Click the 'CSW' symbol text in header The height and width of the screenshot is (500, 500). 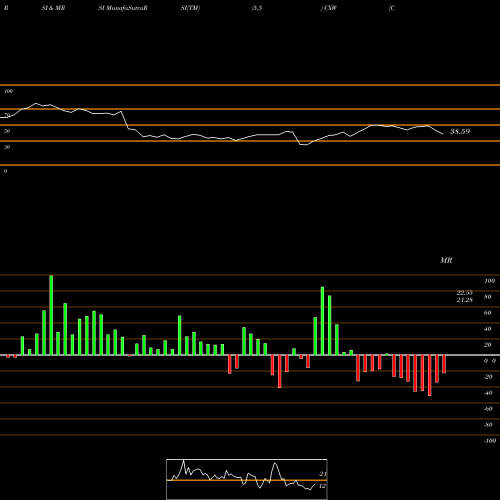(330, 8)
